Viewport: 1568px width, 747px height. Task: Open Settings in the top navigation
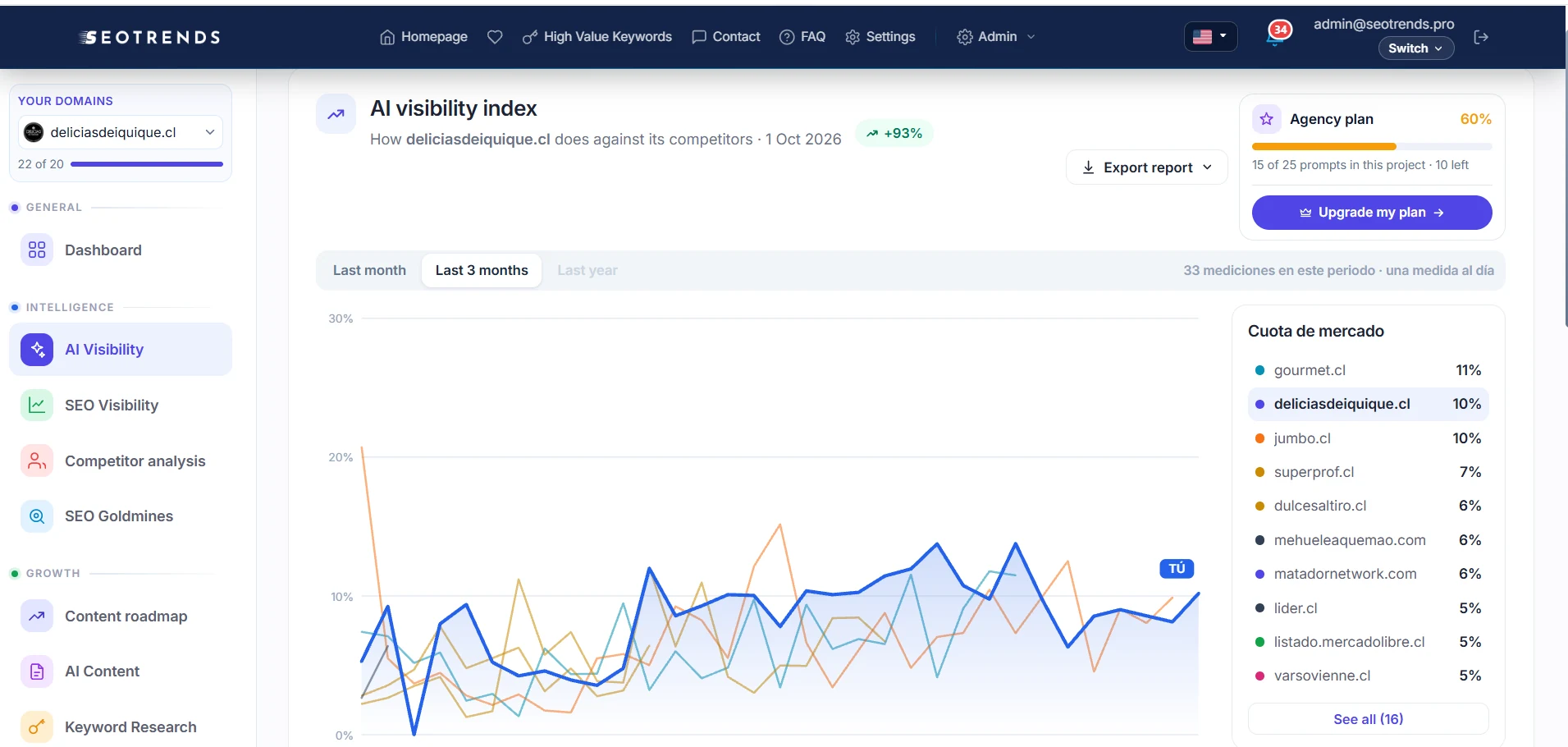[x=880, y=37]
